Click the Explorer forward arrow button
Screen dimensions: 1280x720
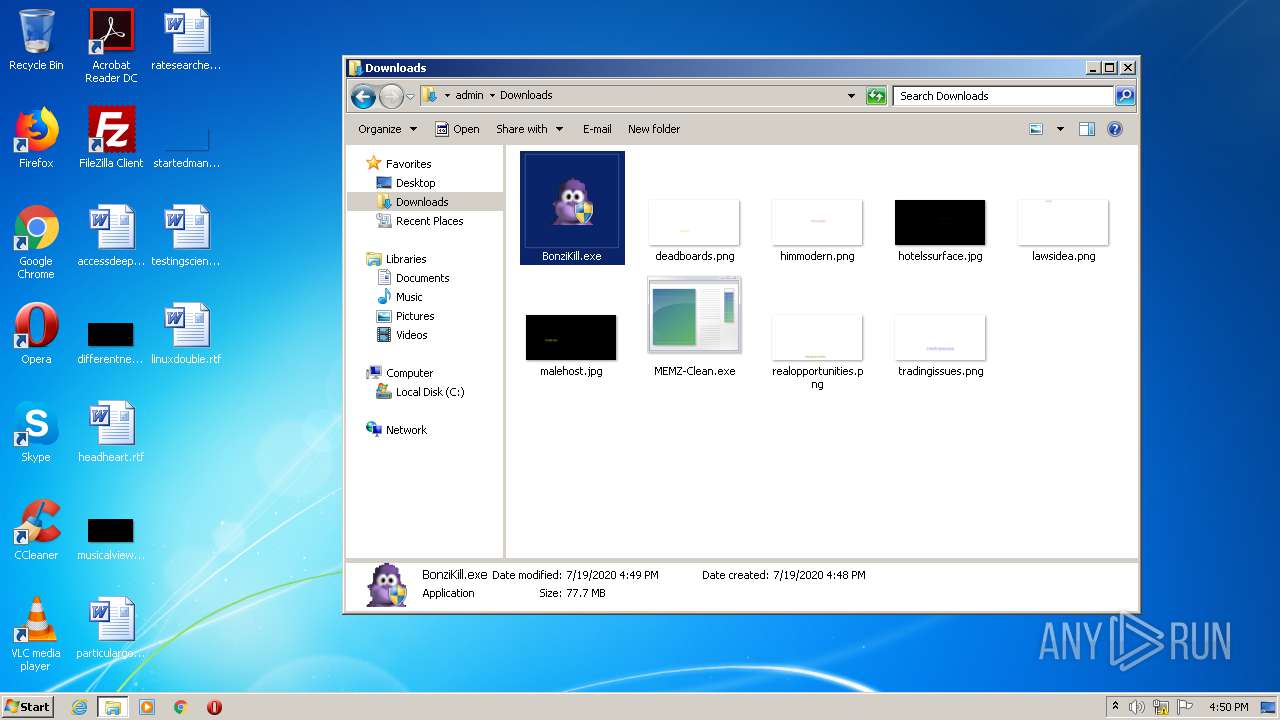tap(391, 96)
